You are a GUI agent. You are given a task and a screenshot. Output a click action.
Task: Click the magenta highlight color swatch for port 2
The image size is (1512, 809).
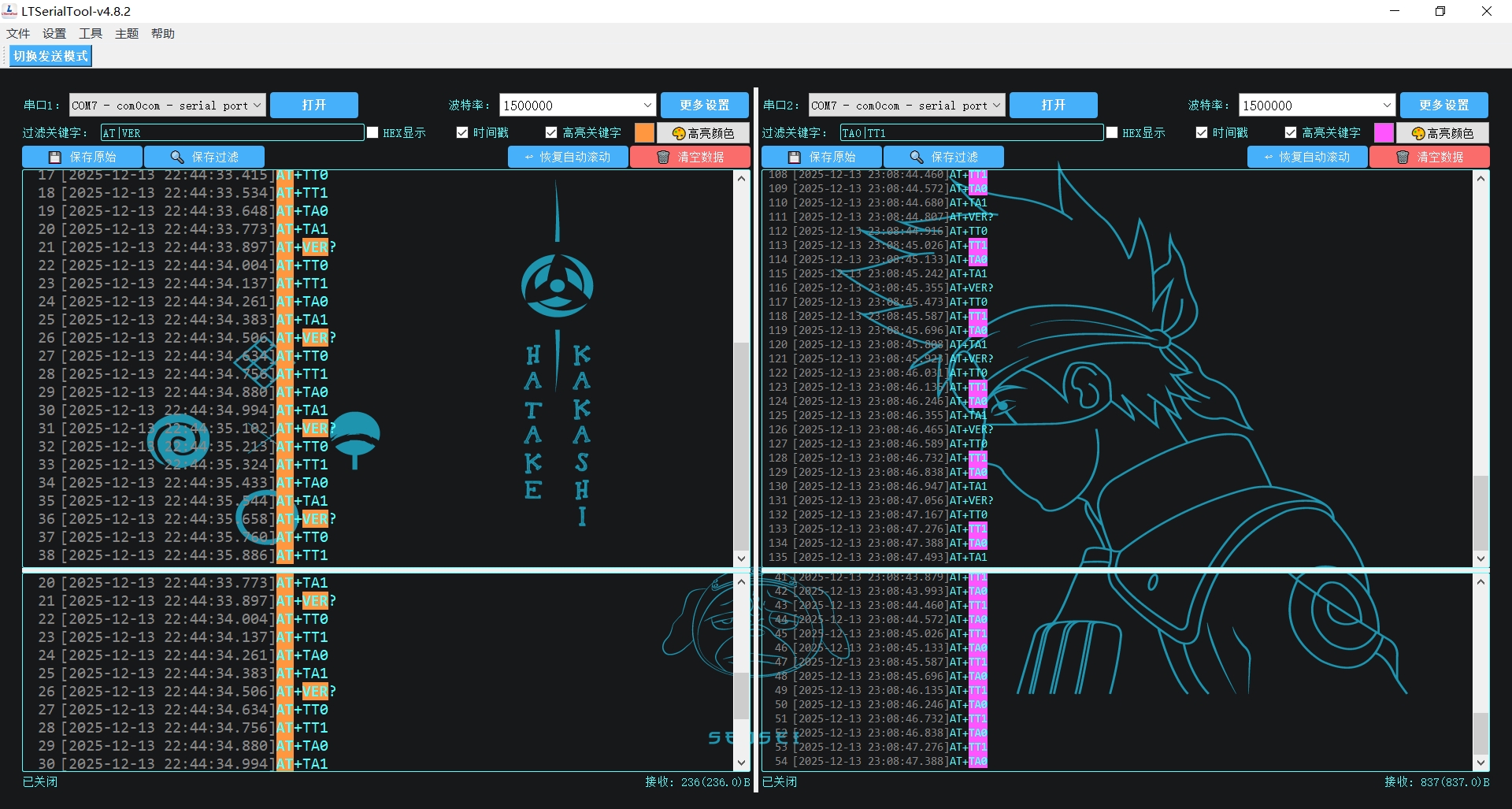1384,132
